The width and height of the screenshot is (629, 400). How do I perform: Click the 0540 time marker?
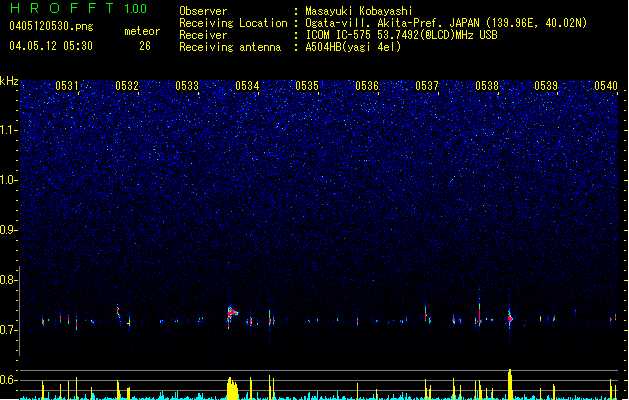(606, 86)
